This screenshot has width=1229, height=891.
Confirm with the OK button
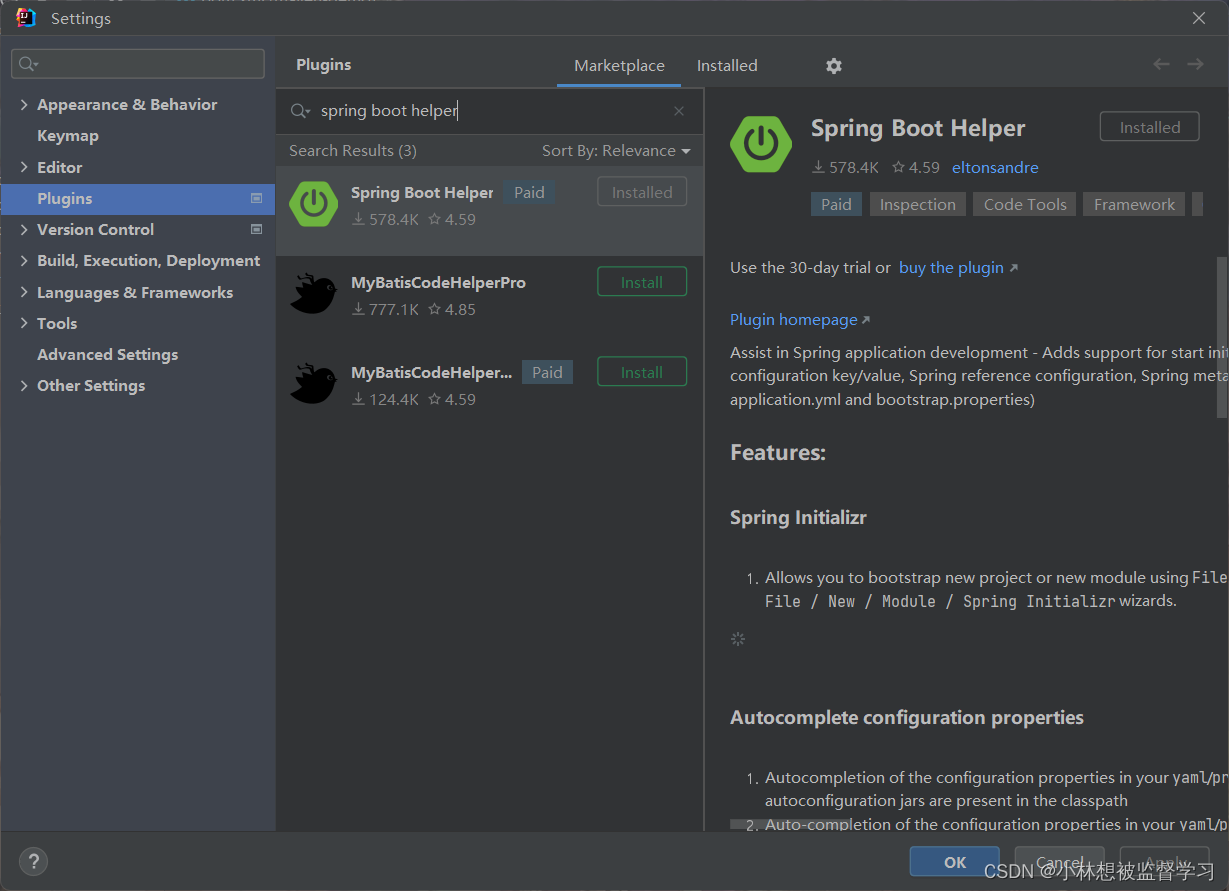[955, 862]
